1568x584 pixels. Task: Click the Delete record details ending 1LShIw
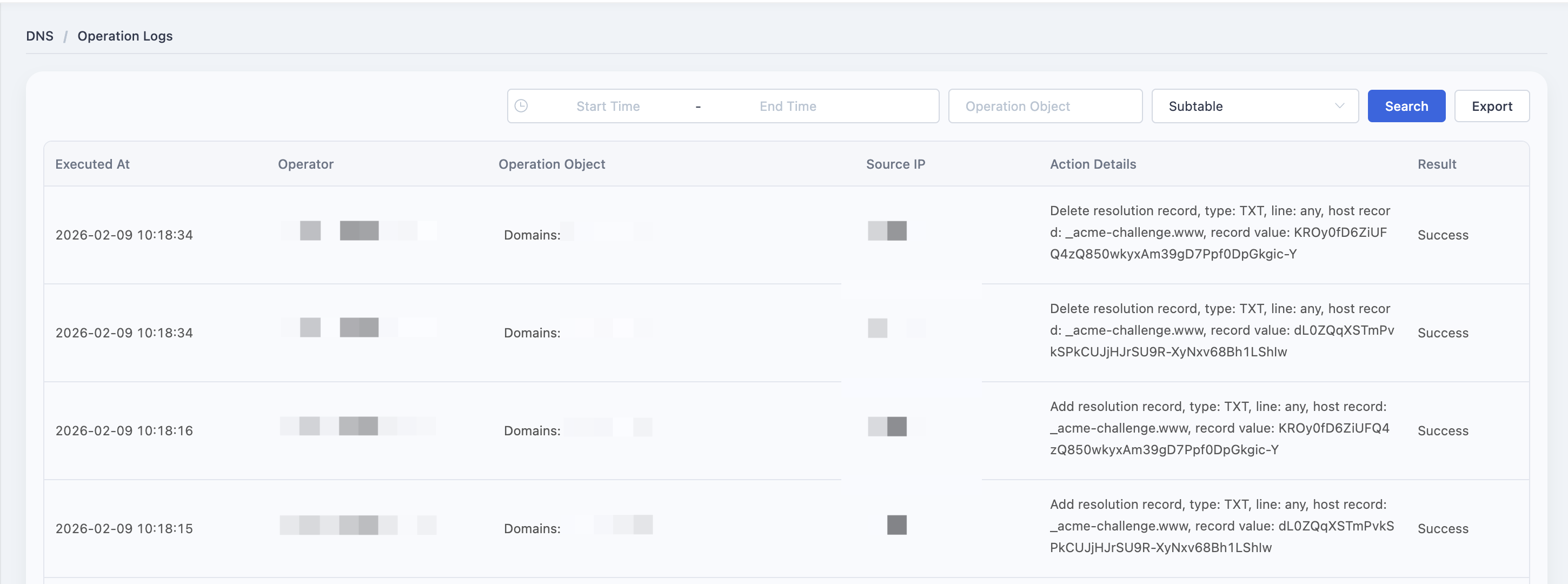(x=1221, y=331)
